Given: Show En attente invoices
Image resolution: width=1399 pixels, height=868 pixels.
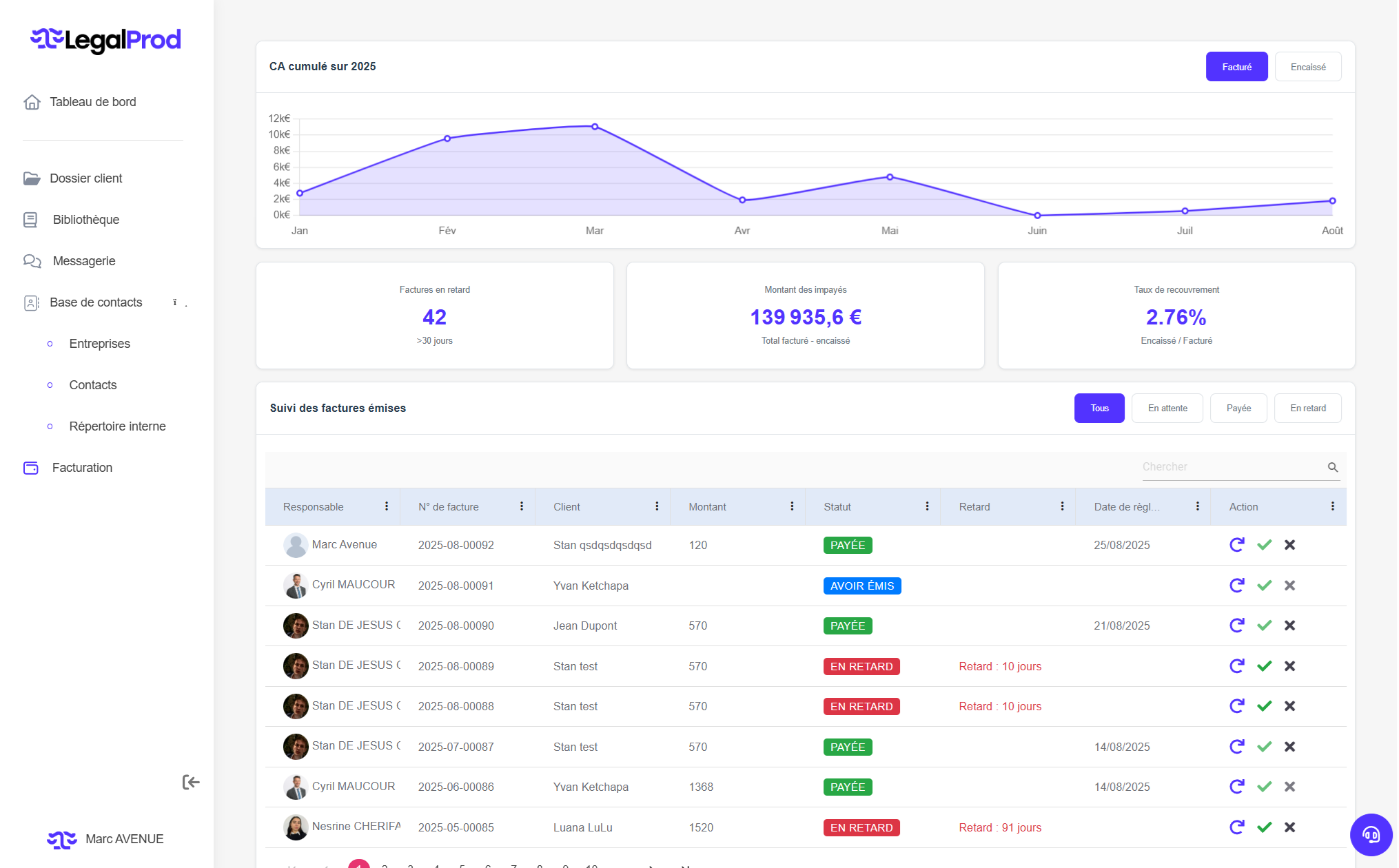Looking at the screenshot, I should [1167, 408].
